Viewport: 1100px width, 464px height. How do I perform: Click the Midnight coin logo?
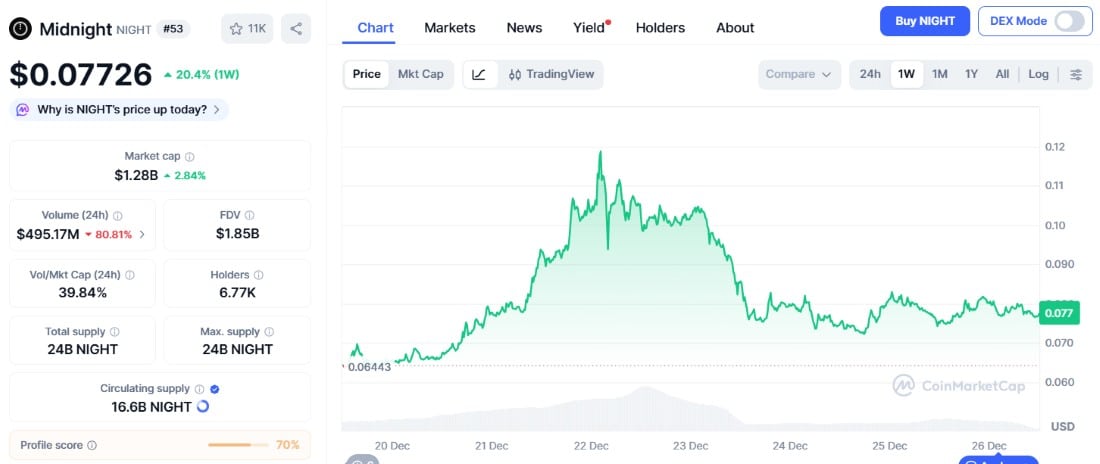20,29
